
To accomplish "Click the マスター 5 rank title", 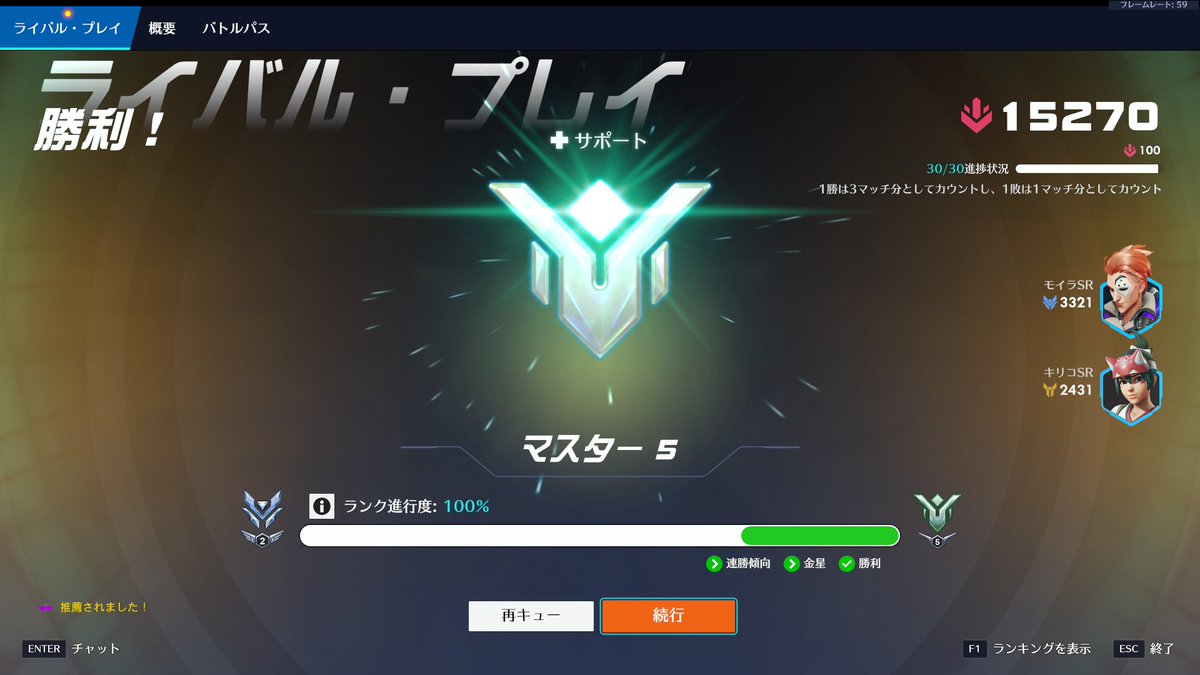I will 600,449.
